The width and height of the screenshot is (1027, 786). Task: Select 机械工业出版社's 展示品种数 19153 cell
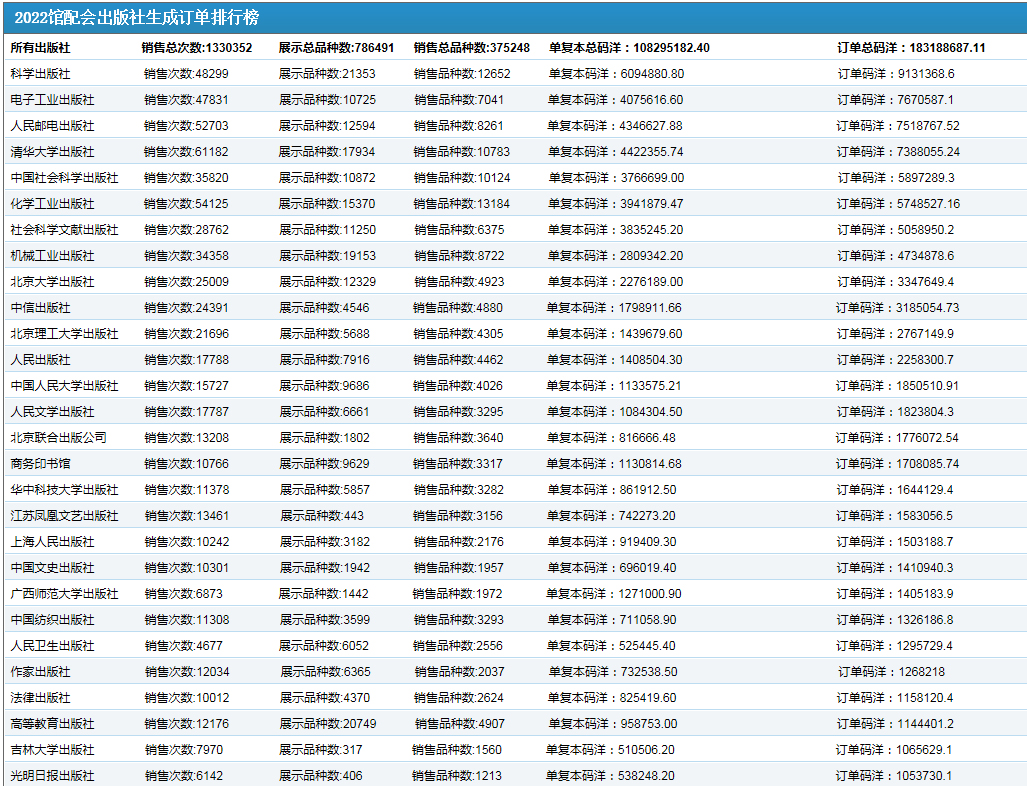click(327, 256)
